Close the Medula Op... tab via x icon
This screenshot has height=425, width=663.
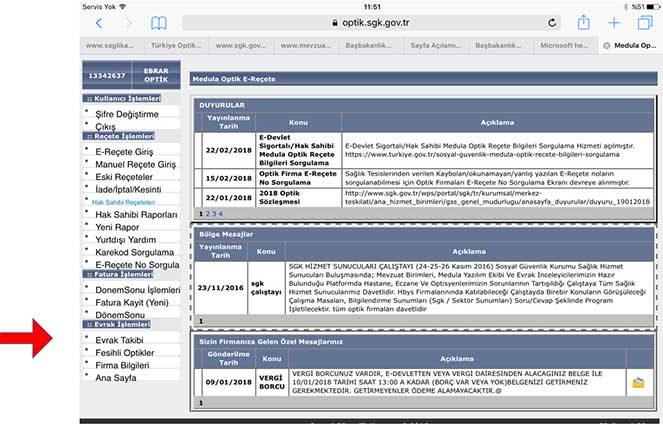pyautogui.click(x=607, y=45)
